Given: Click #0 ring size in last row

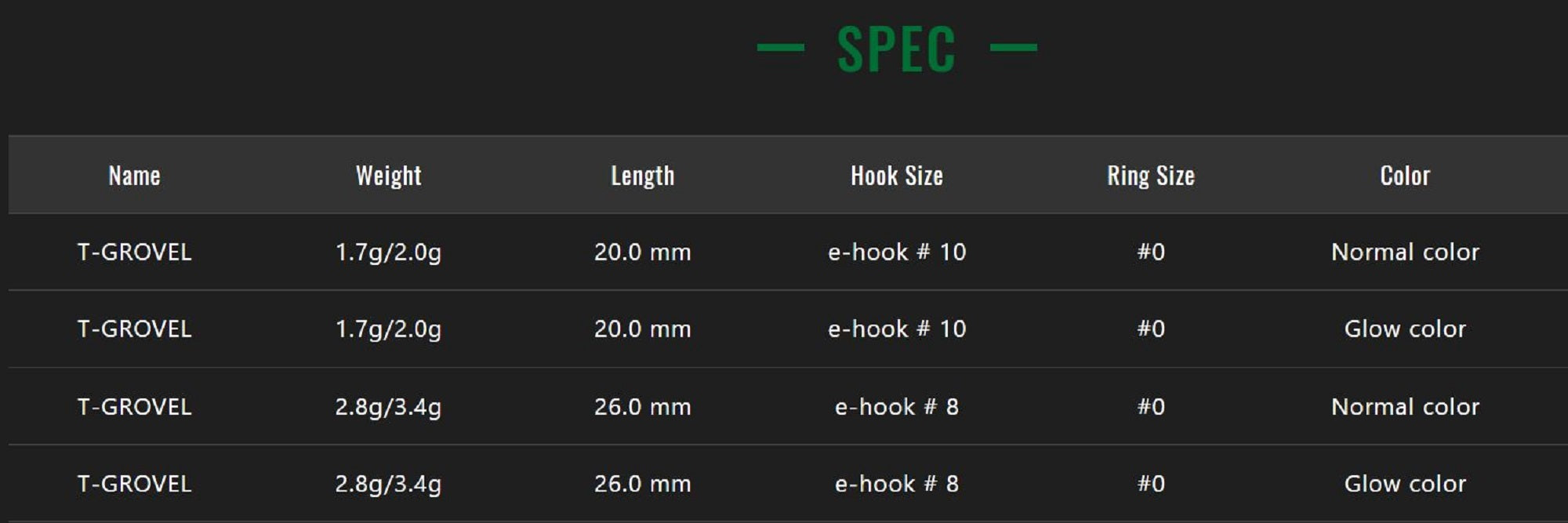Looking at the screenshot, I should 1150,483.
